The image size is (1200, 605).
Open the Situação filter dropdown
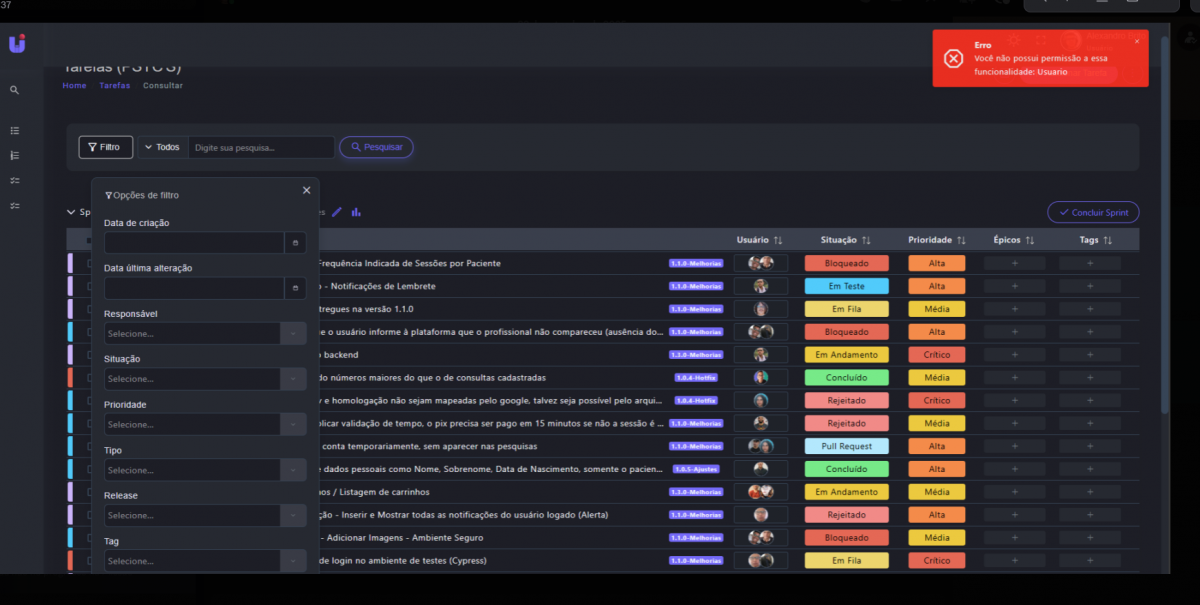coord(293,379)
